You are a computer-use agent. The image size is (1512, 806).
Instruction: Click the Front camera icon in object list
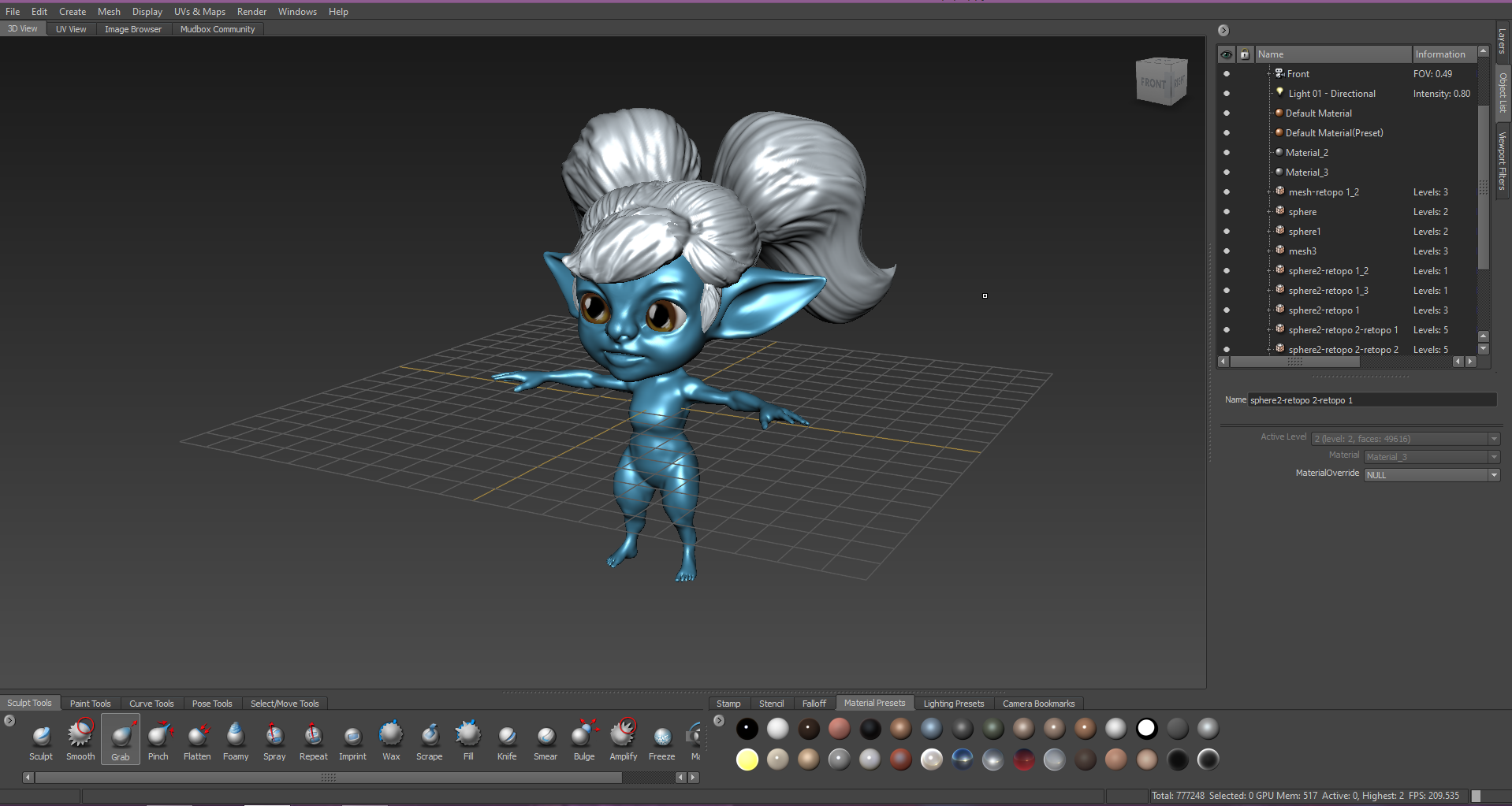click(x=1279, y=73)
